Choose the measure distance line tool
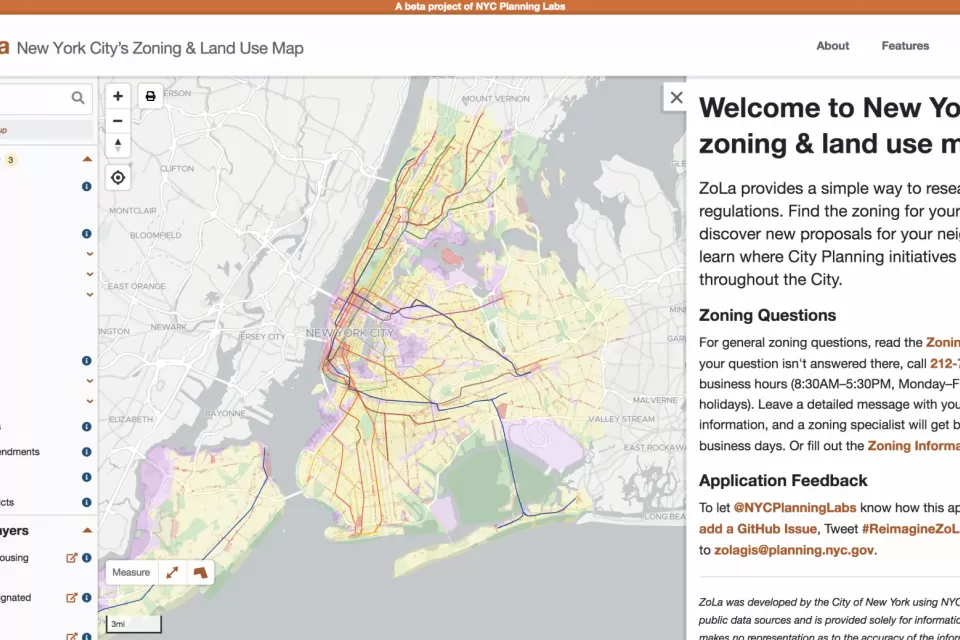 pos(172,572)
